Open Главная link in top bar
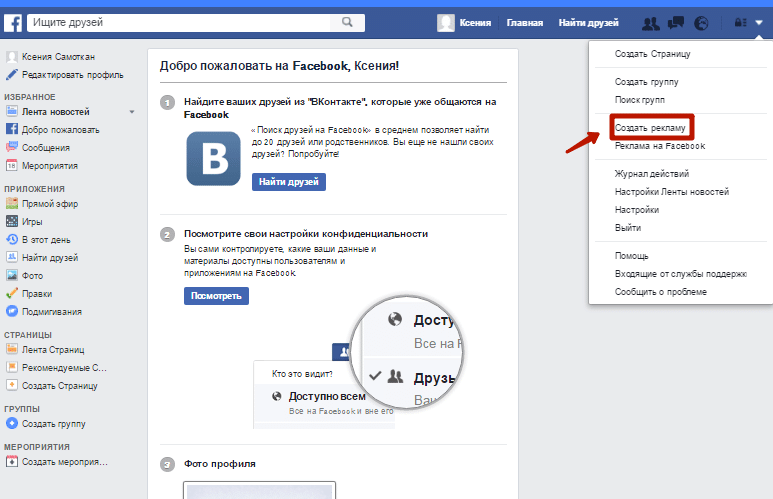This screenshot has height=499, width=773. (525, 23)
